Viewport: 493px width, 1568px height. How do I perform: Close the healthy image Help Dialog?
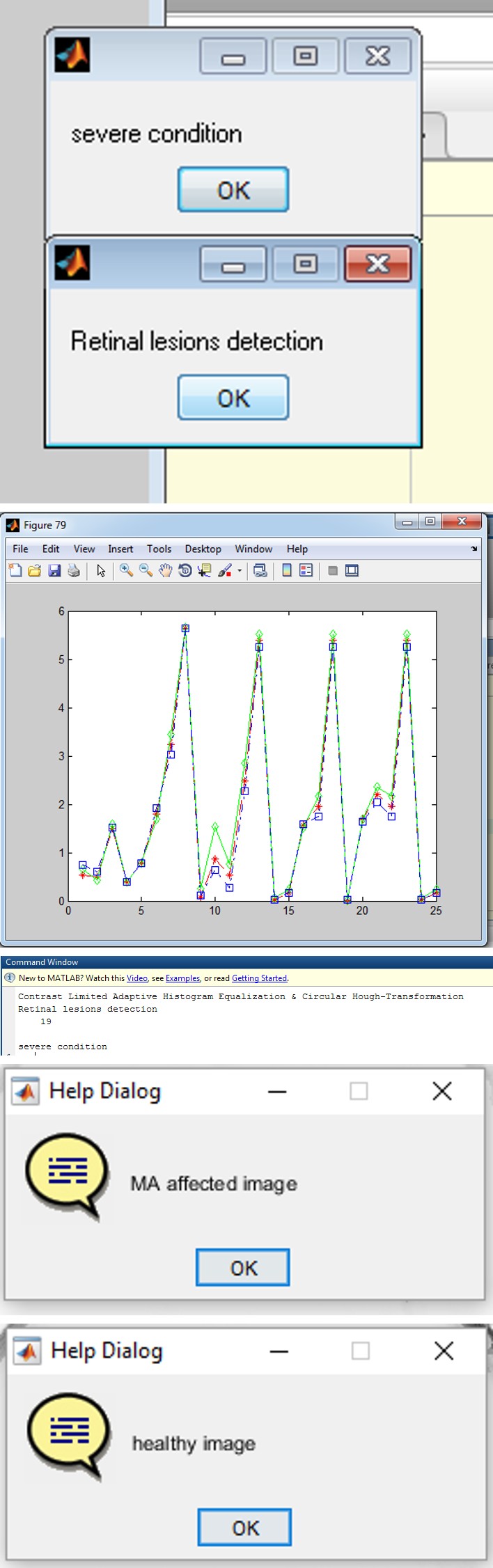point(444,1351)
